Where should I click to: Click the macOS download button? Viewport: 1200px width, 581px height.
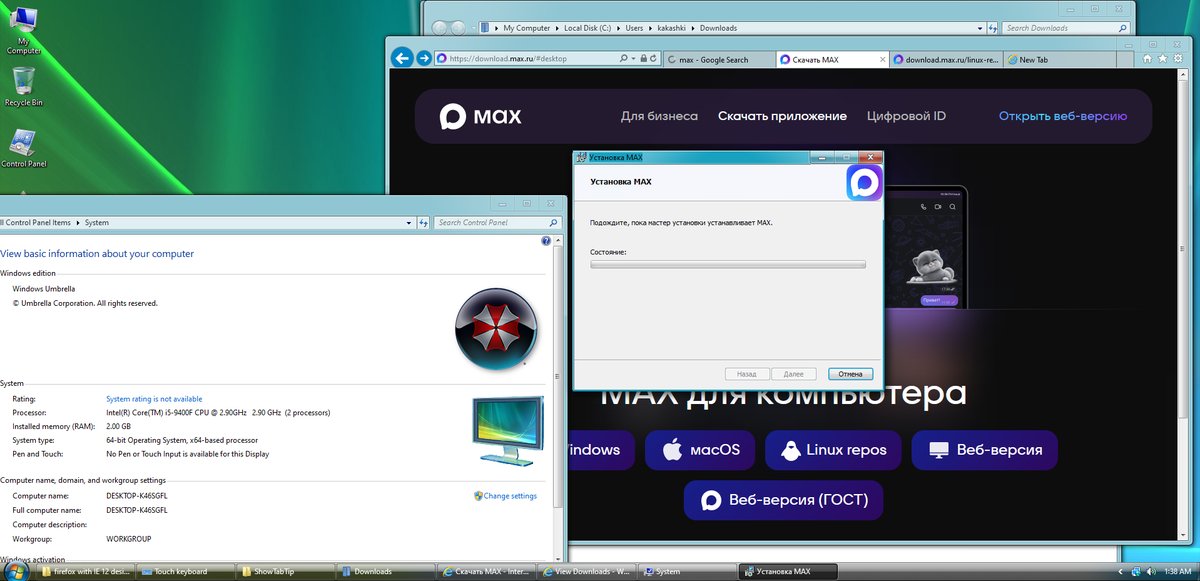pos(700,450)
